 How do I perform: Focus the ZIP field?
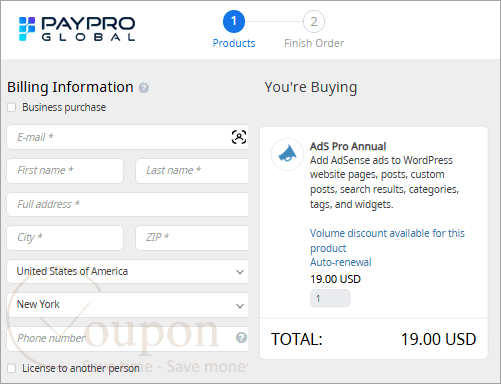pyautogui.click(x=192, y=238)
